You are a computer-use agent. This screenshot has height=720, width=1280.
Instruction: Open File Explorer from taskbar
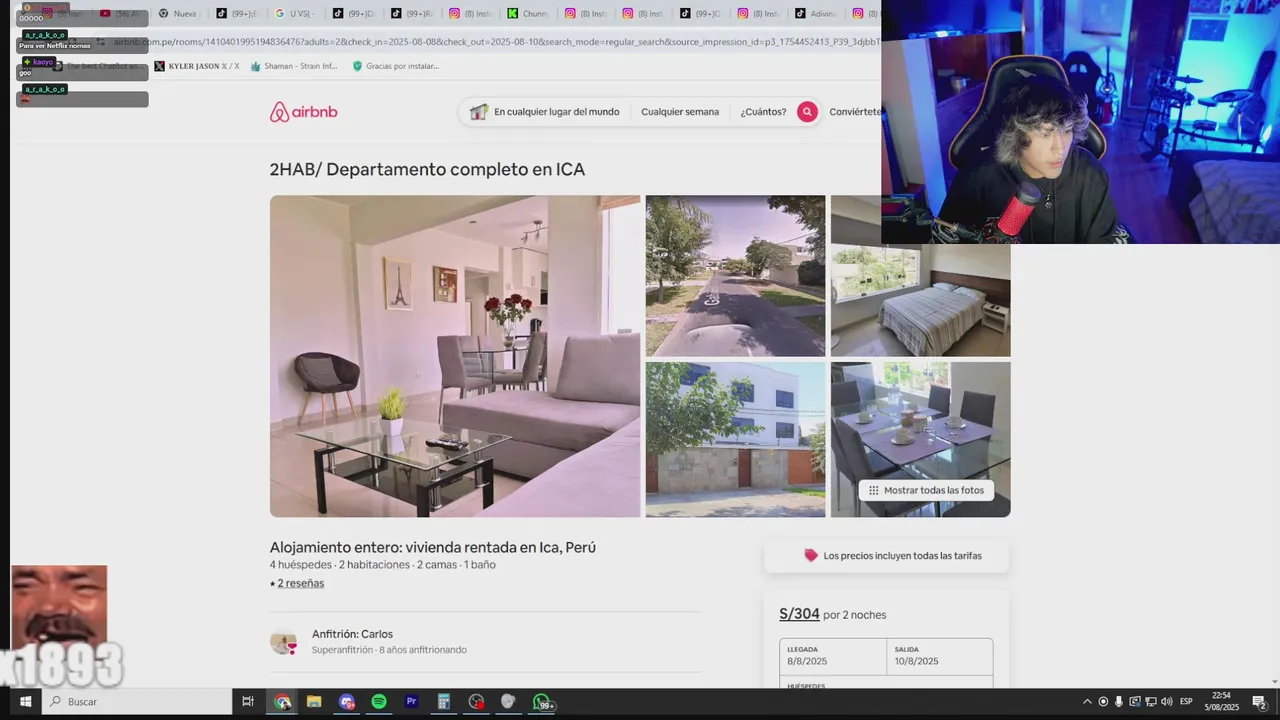[x=314, y=702]
